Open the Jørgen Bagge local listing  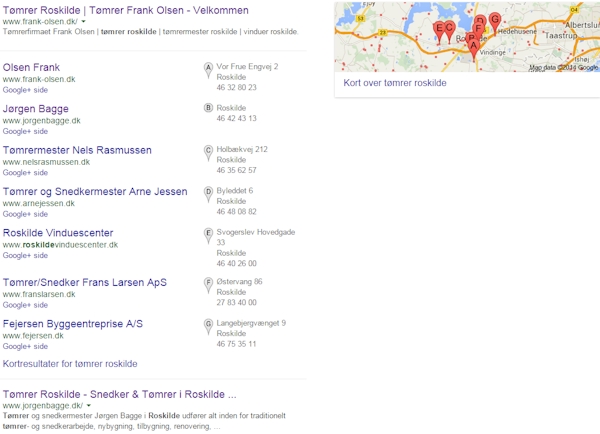click(x=36, y=109)
